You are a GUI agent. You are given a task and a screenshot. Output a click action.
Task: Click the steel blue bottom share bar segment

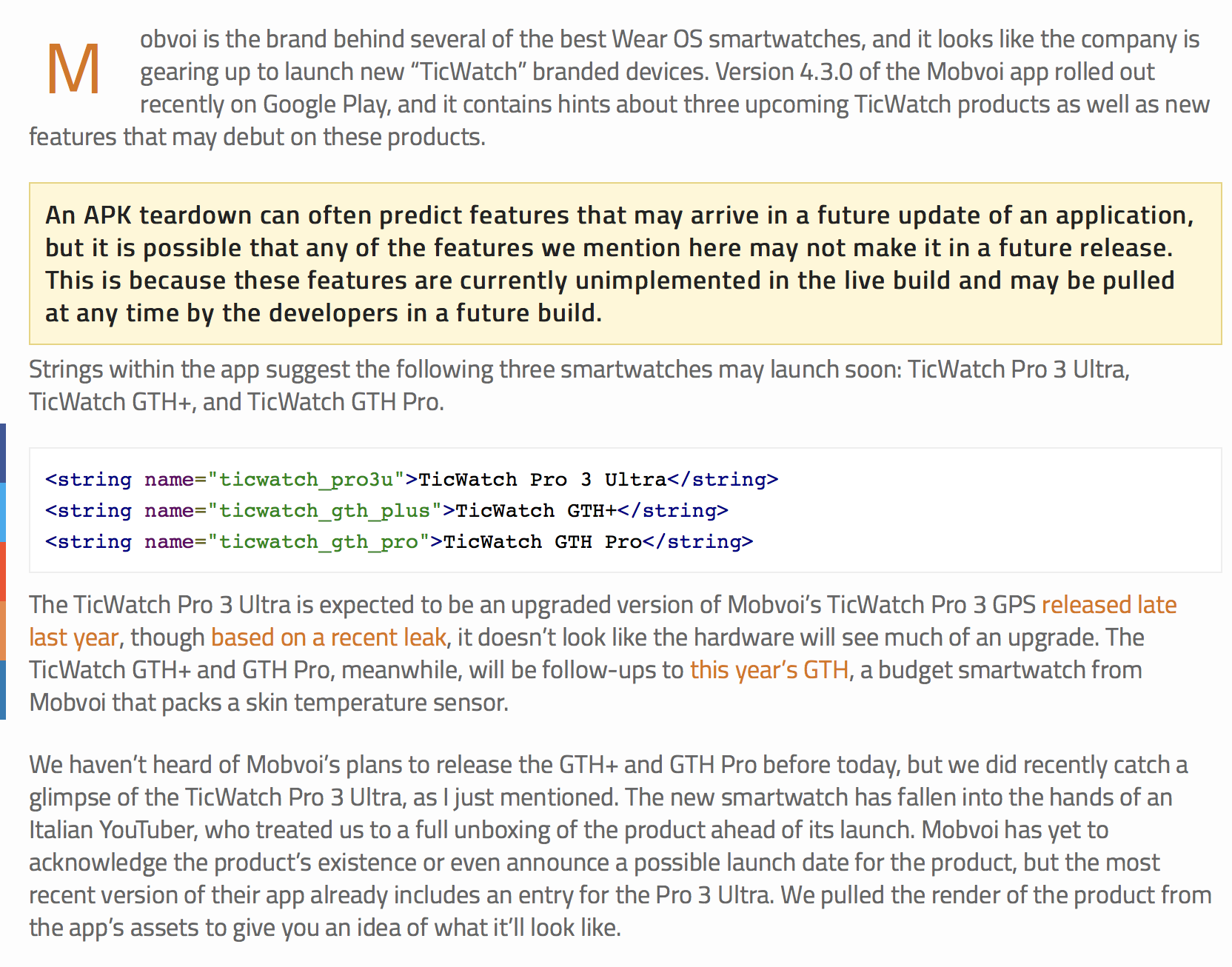point(3,690)
